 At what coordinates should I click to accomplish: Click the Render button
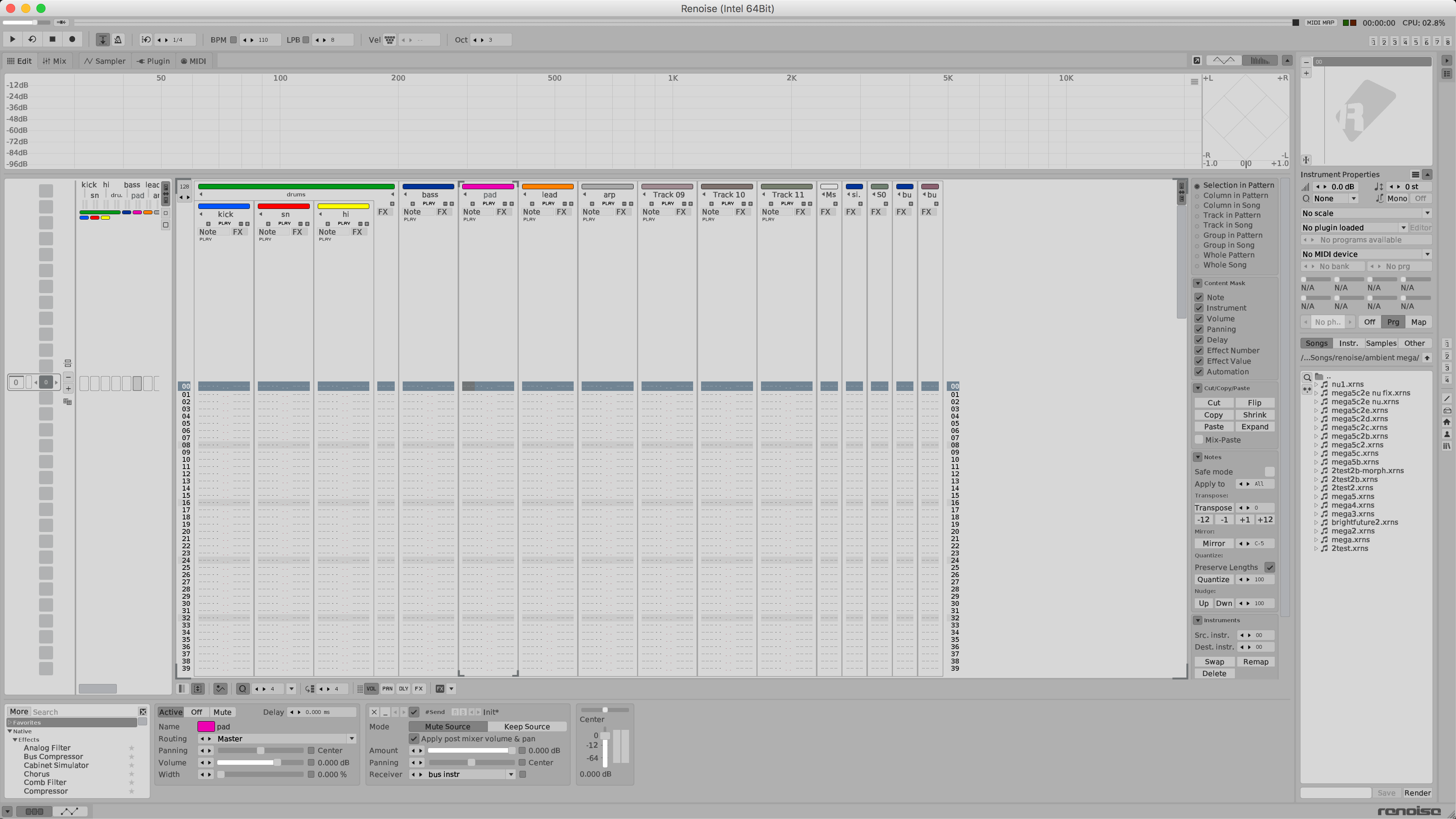tap(1417, 793)
